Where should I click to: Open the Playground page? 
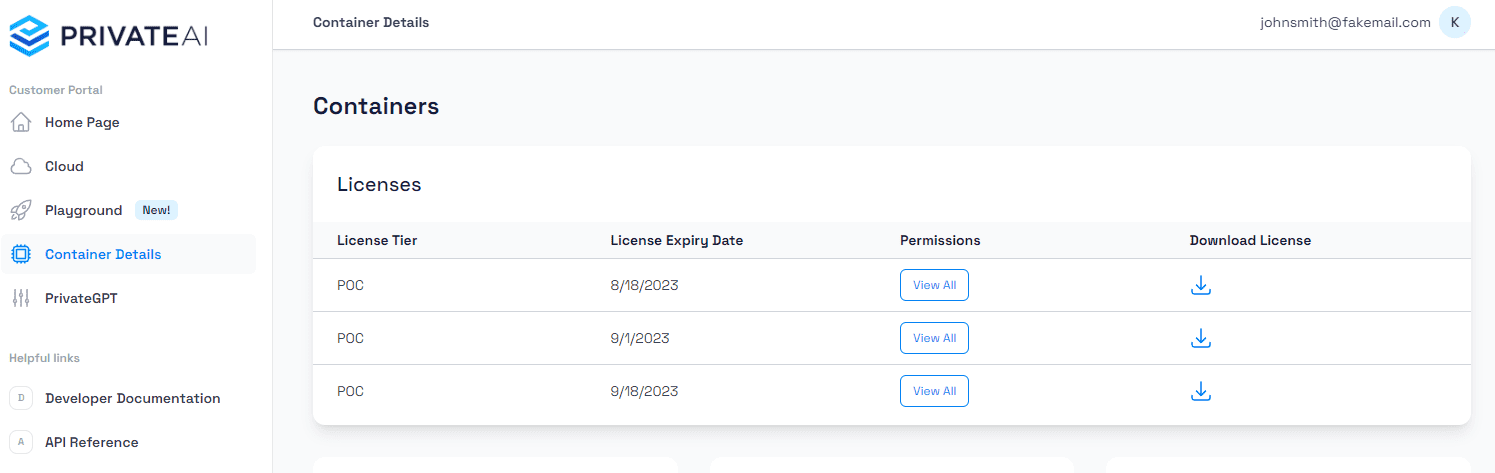coord(83,210)
